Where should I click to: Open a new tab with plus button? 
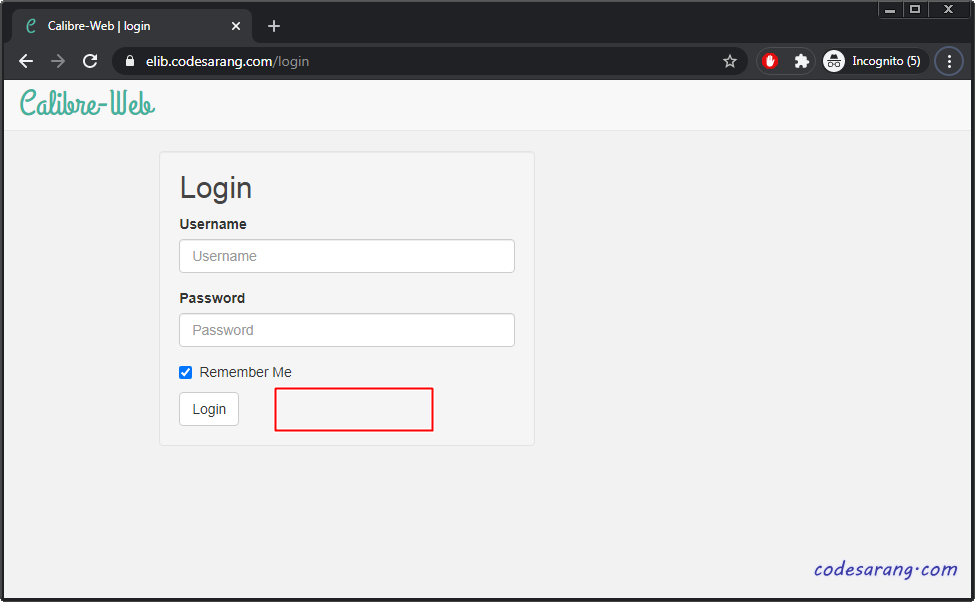274,26
